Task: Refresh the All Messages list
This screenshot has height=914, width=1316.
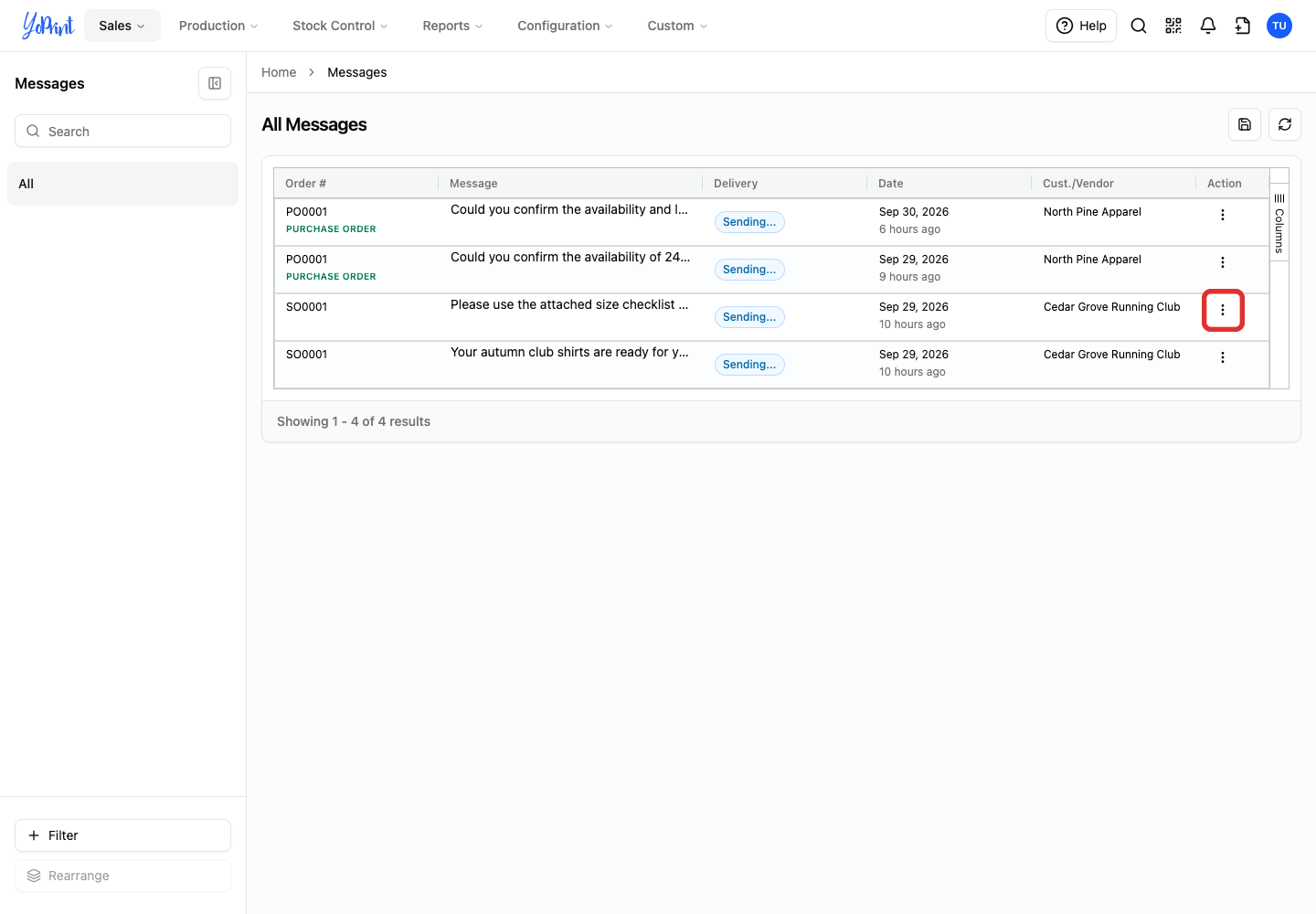Action: pos(1285,124)
